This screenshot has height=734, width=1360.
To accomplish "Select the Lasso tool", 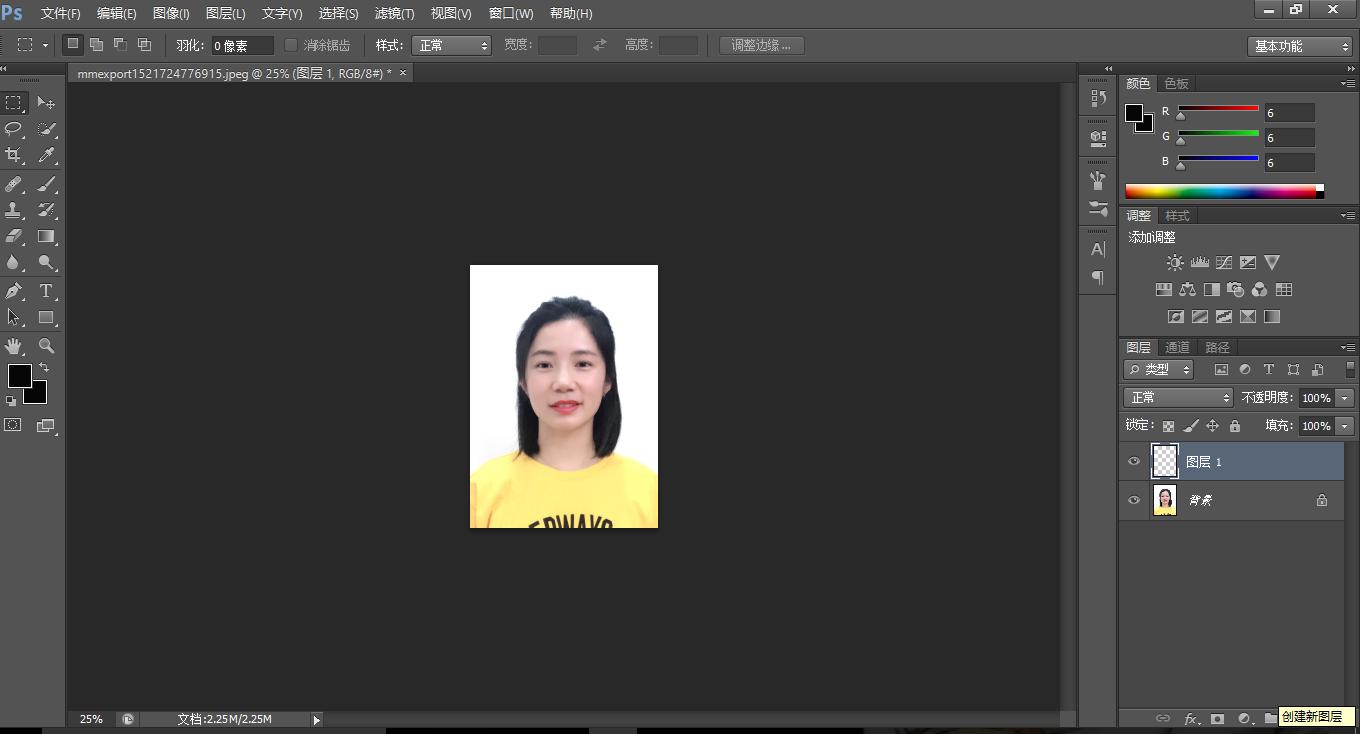I will tap(14, 129).
